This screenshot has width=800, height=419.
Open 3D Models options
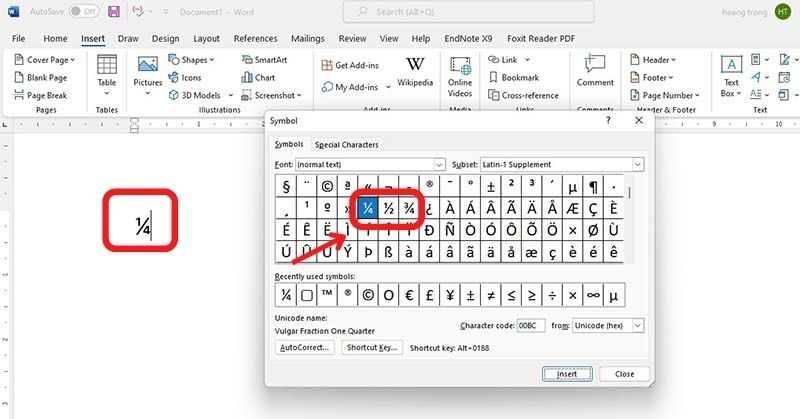tap(201, 95)
